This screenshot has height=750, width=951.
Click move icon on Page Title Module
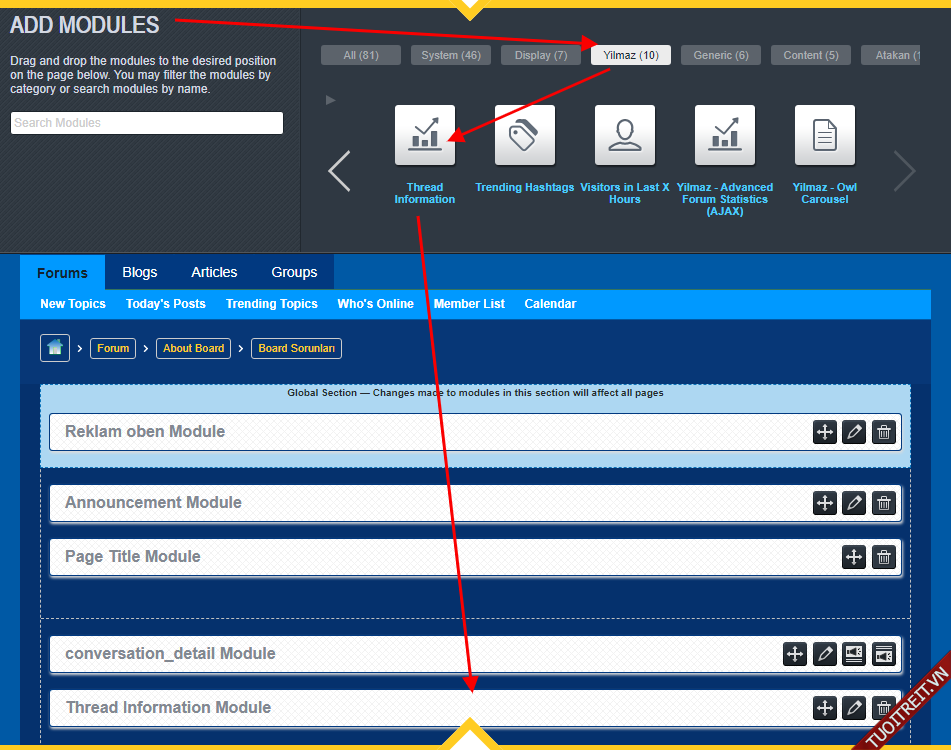[x=854, y=557]
